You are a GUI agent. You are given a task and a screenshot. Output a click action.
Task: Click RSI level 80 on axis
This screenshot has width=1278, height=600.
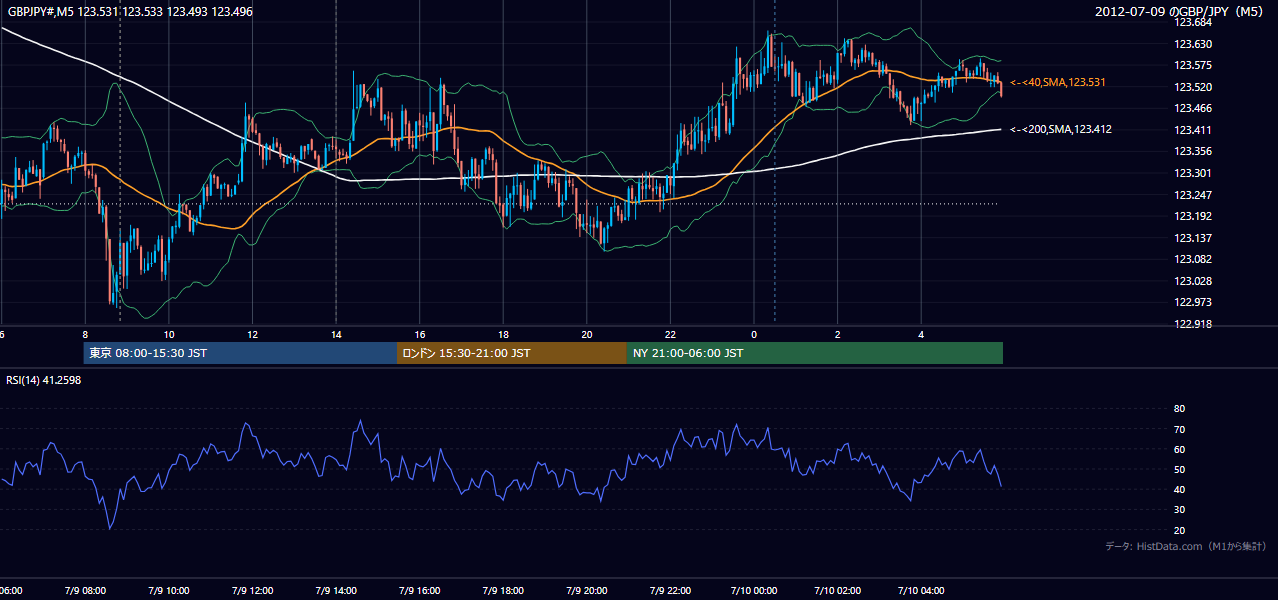tap(1180, 409)
